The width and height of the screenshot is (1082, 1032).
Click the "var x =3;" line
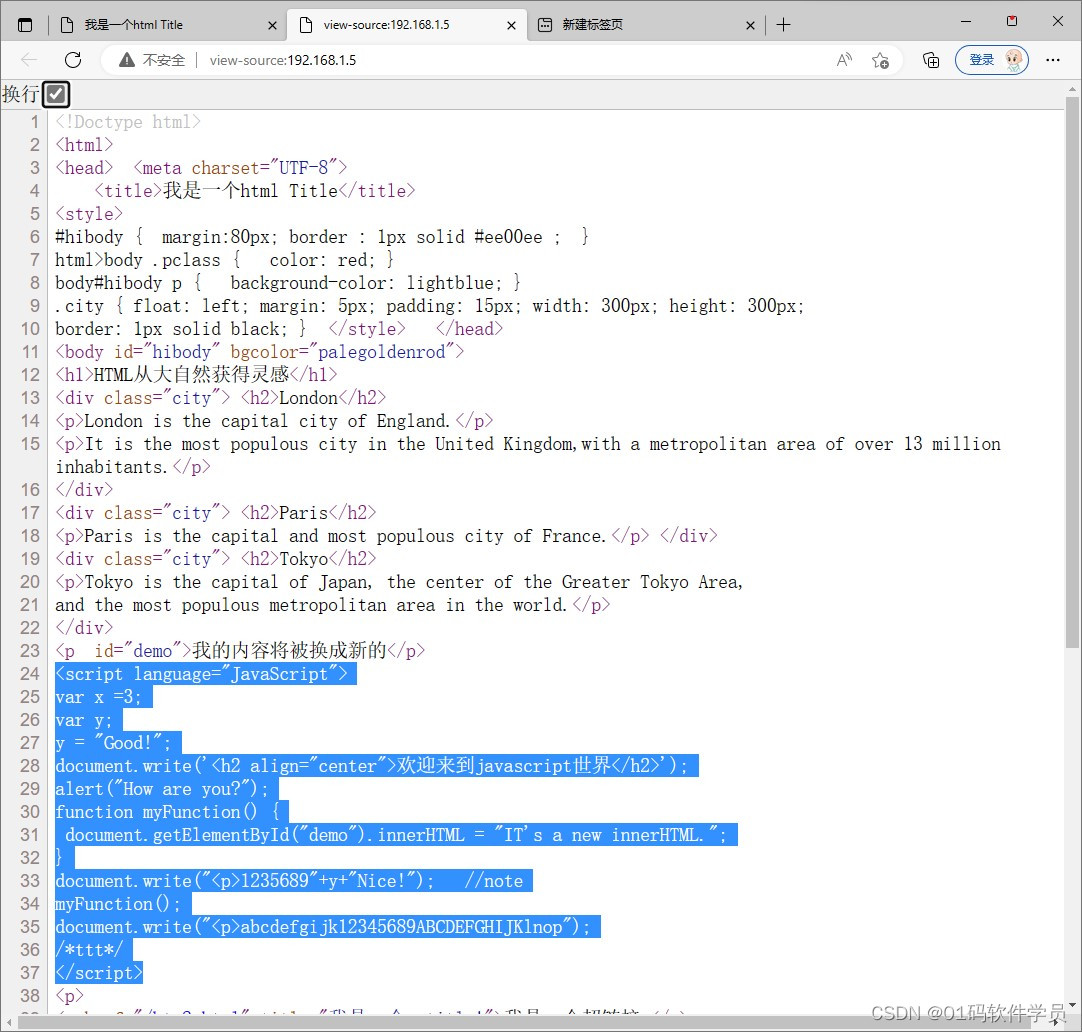point(98,697)
